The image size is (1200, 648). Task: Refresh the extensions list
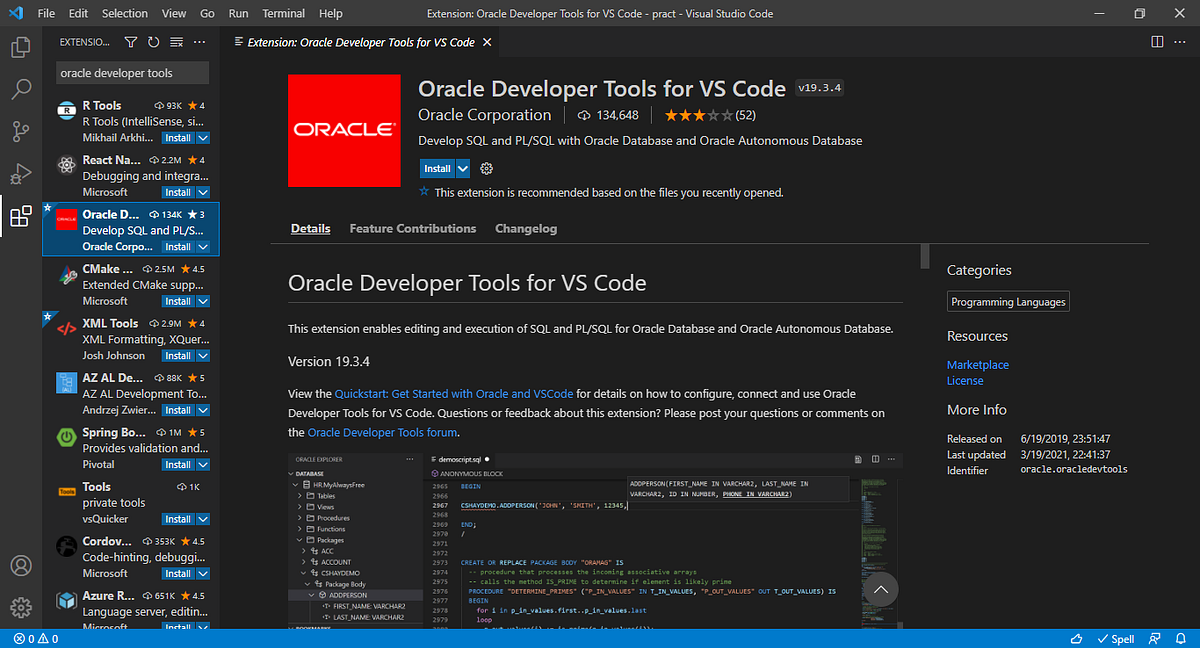tap(152, 42)
